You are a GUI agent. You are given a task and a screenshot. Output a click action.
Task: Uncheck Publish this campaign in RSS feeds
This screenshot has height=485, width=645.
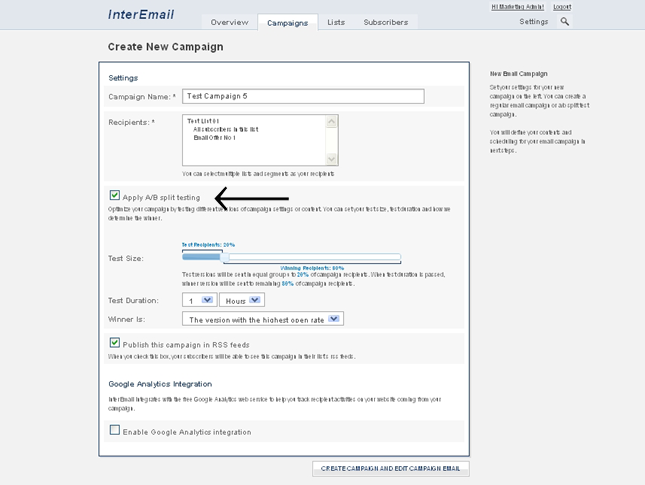pyautogui.click(x=115, y=343)
